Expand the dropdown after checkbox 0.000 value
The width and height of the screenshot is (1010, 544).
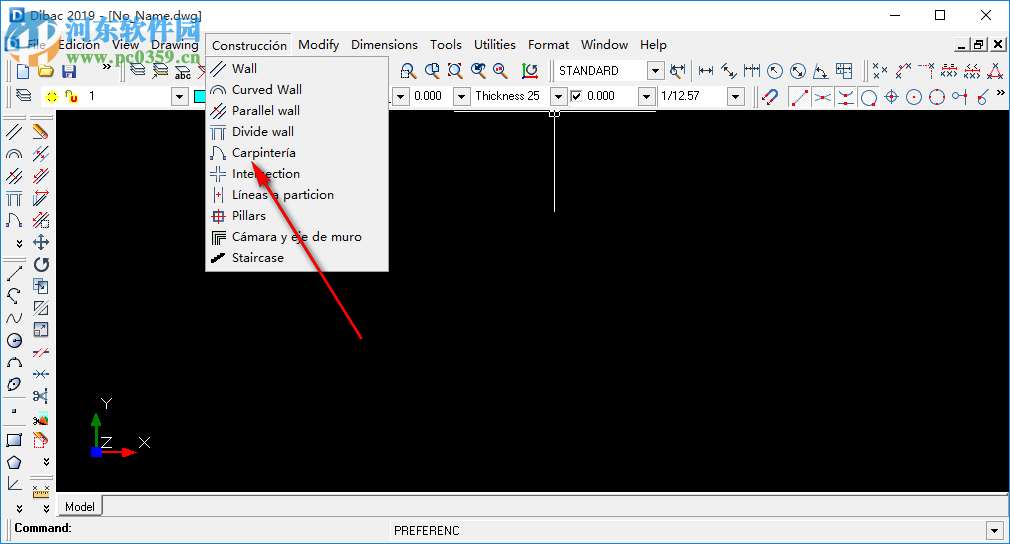pos(646,97)
